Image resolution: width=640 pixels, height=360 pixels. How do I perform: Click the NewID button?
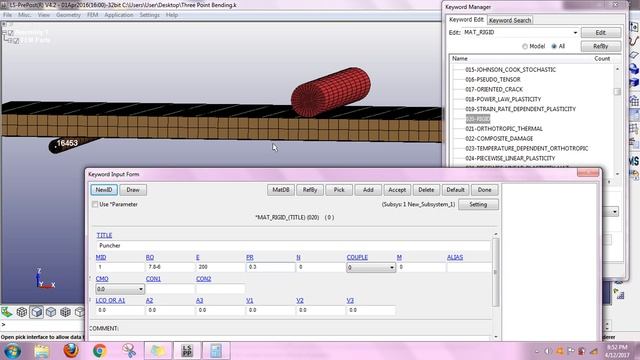click(x=104, y=190)
